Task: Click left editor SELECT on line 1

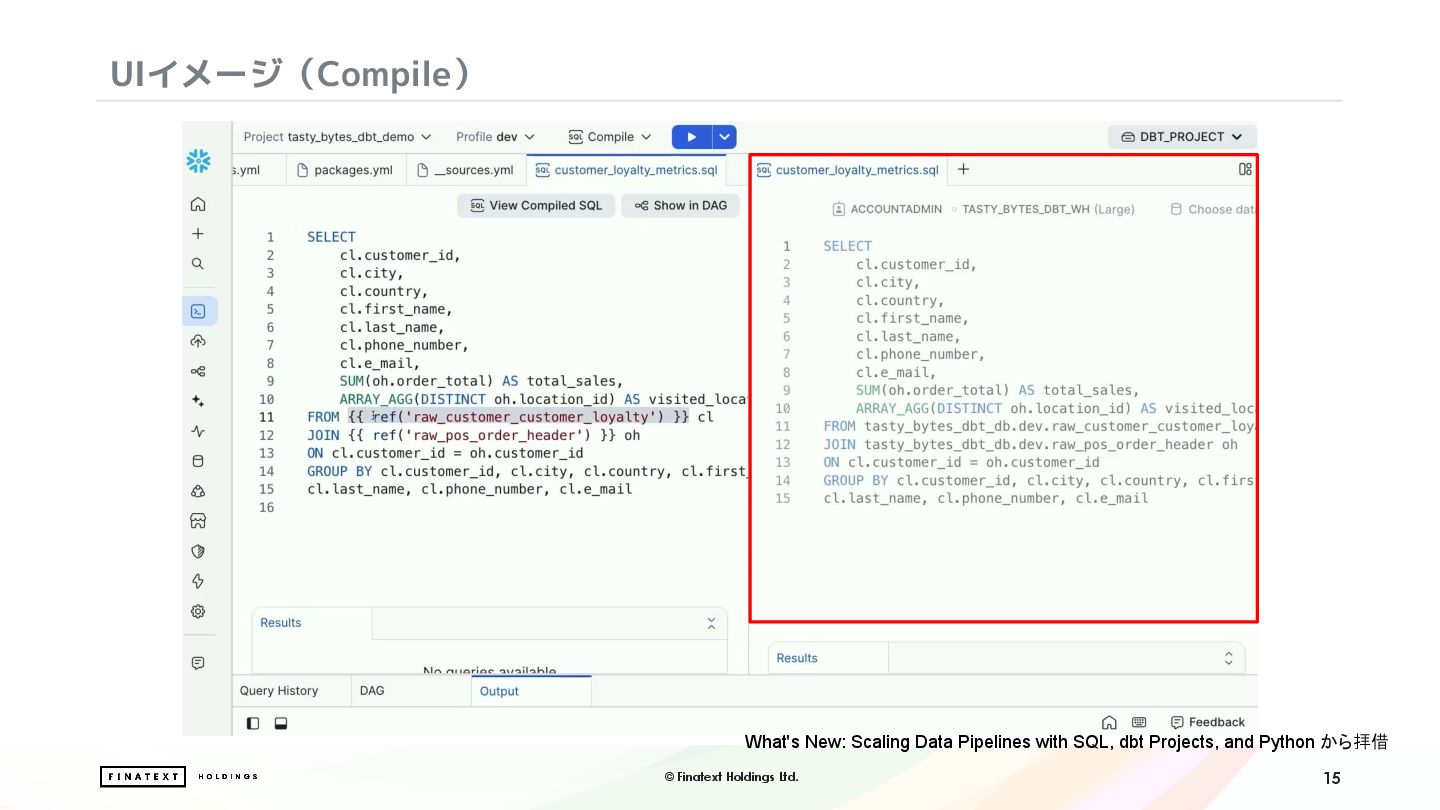Action: pos(331,237)
